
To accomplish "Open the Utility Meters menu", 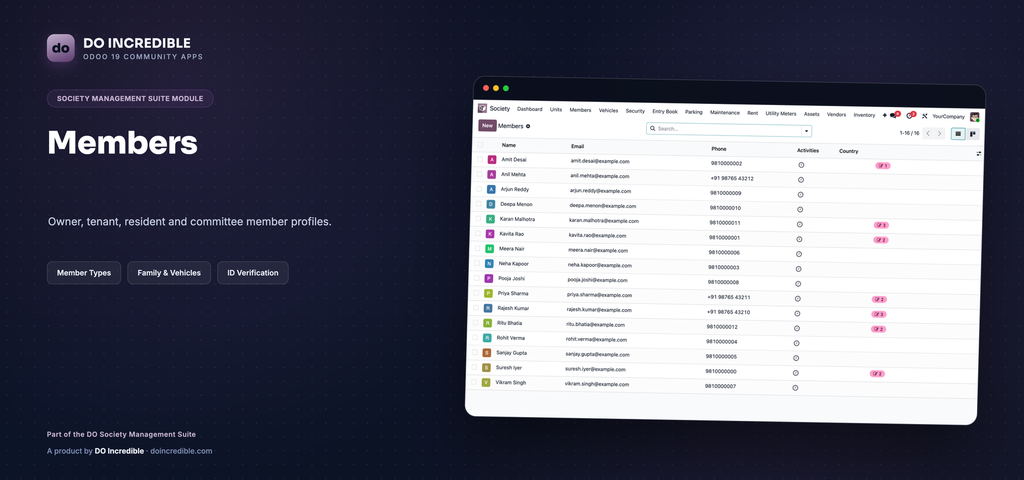I will [x=781, y=113].
